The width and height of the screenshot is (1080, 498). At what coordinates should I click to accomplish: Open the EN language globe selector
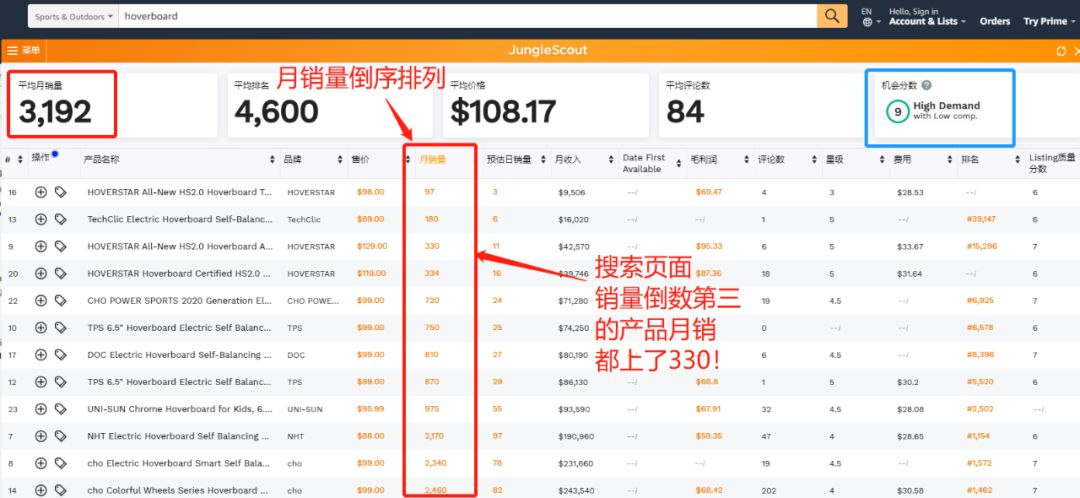[871, 17]
